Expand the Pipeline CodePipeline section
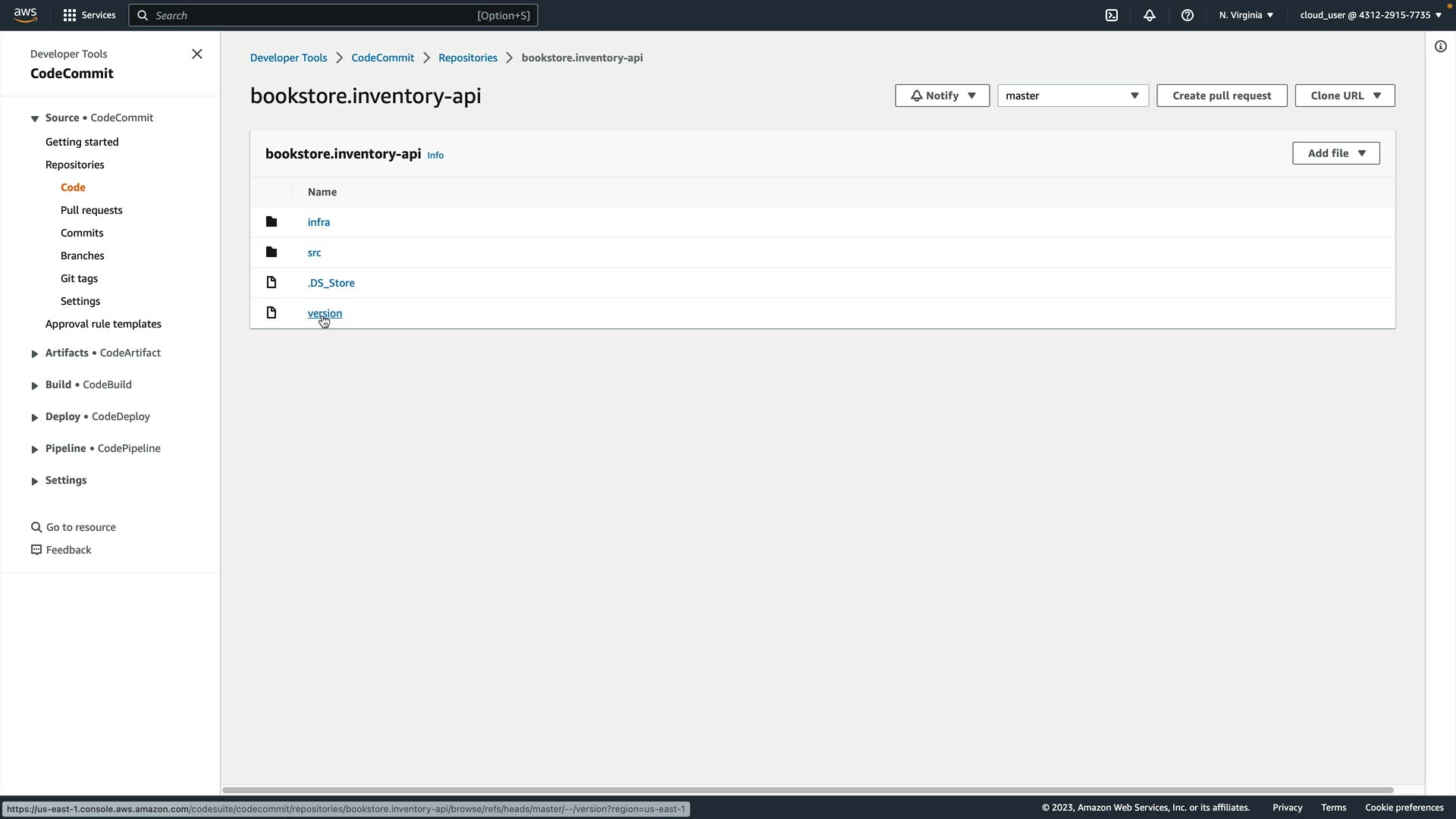 pyautogui.click(x=35, y=449)
